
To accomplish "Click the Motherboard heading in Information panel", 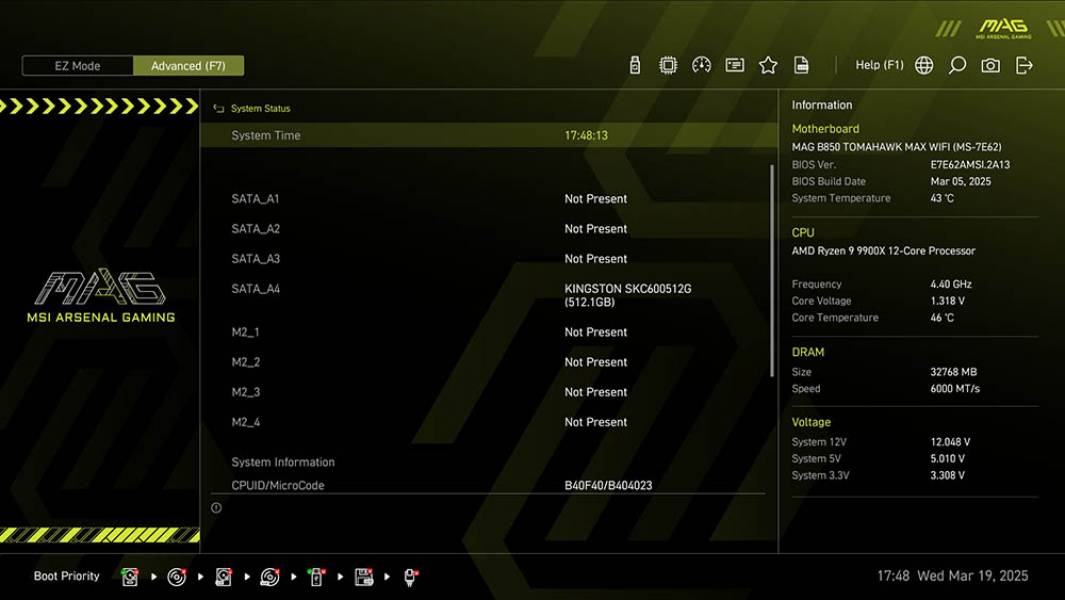I will coord(825,128).
